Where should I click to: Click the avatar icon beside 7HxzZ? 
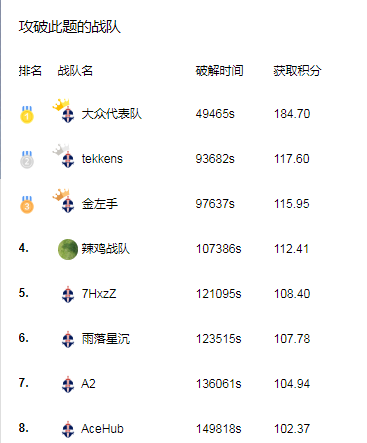(68, 294)
